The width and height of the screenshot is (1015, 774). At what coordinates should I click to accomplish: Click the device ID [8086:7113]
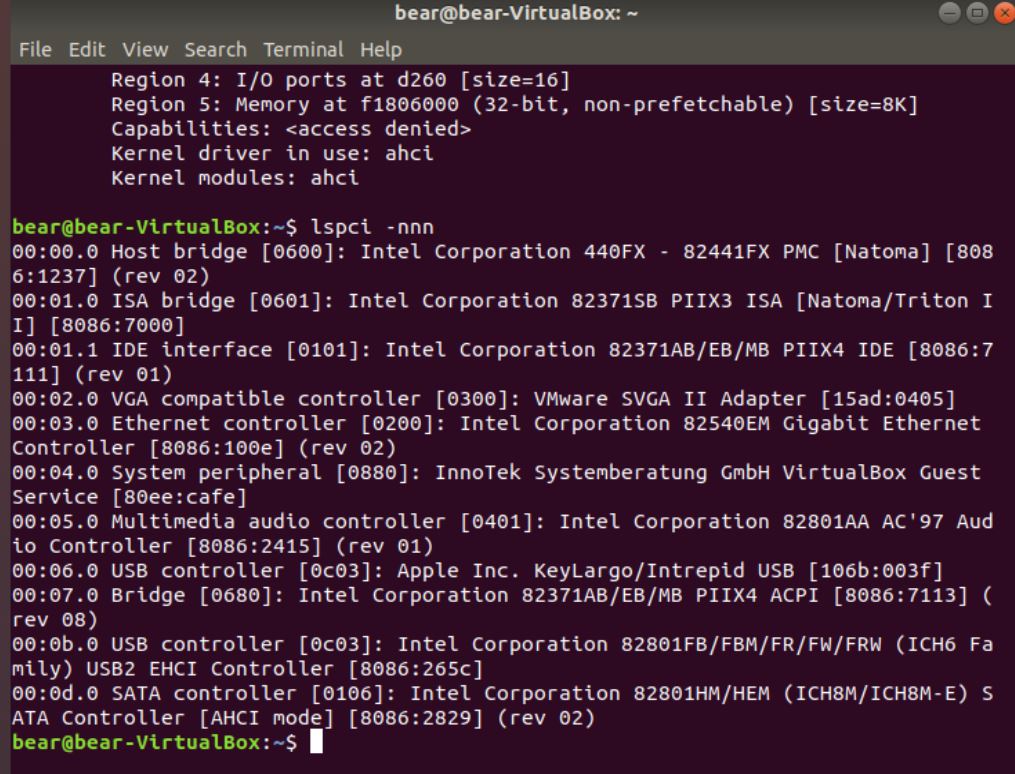tap(900, 595)
